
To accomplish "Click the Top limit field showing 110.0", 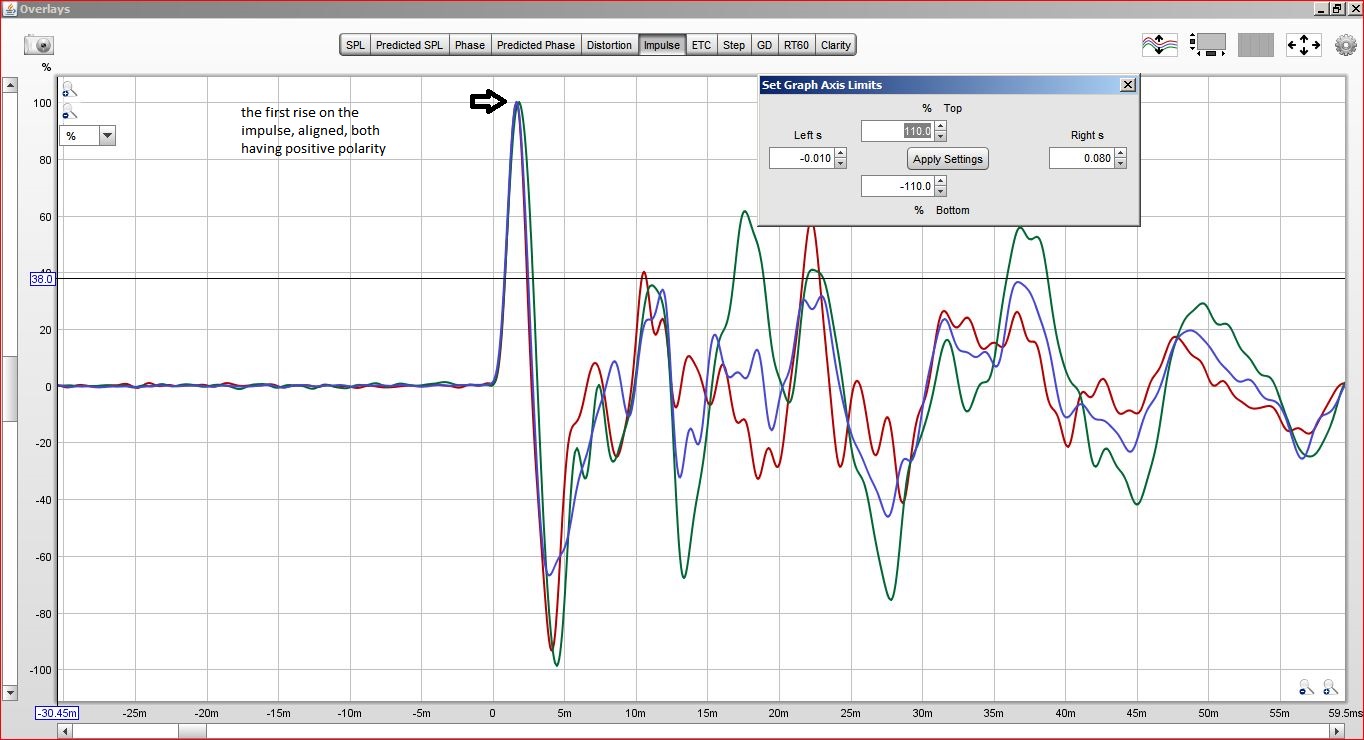I will click(x=897, y=131).
